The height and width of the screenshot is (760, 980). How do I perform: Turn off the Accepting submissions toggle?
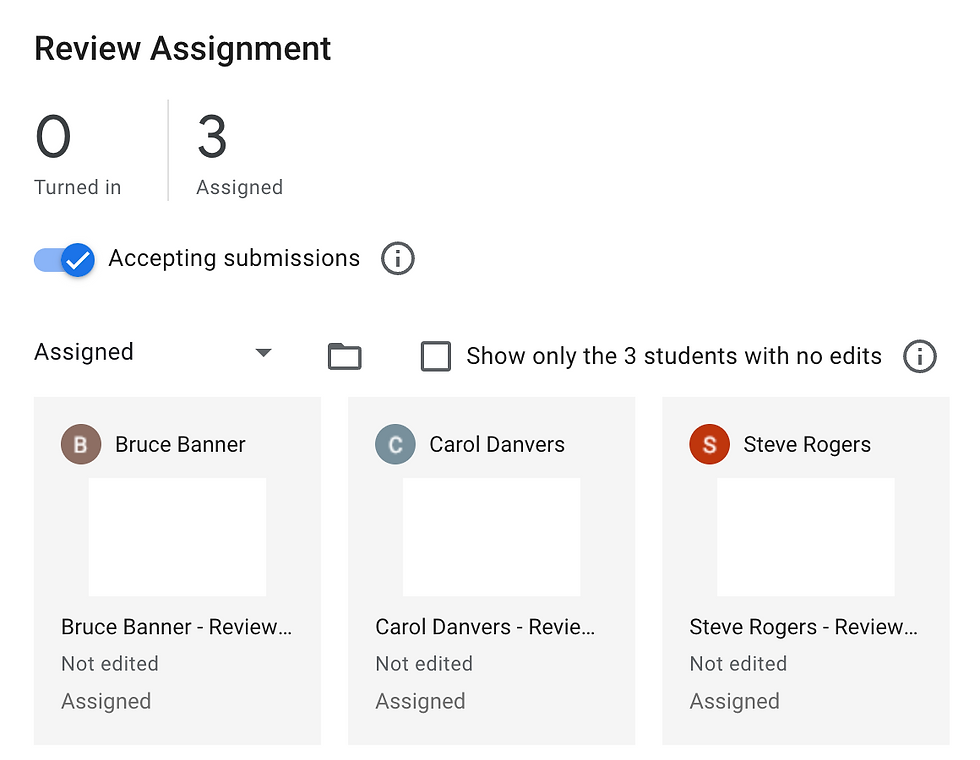click(64, 259)
